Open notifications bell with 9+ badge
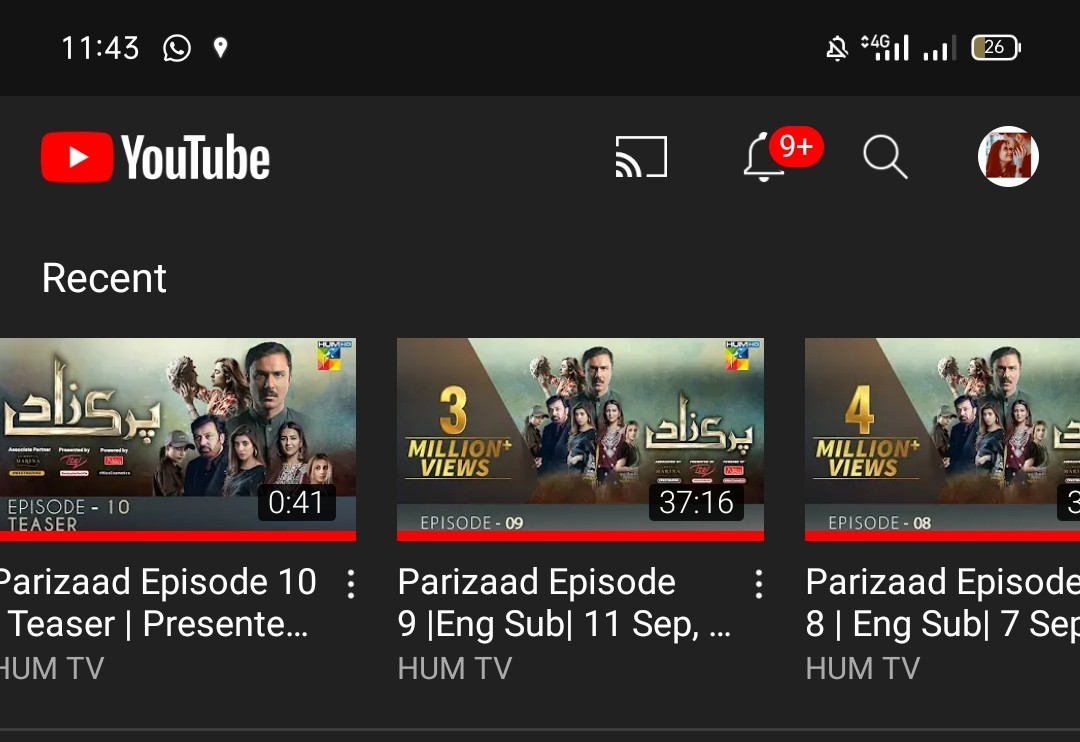The width and height of the screenshot is (1080, 742). 782,154
